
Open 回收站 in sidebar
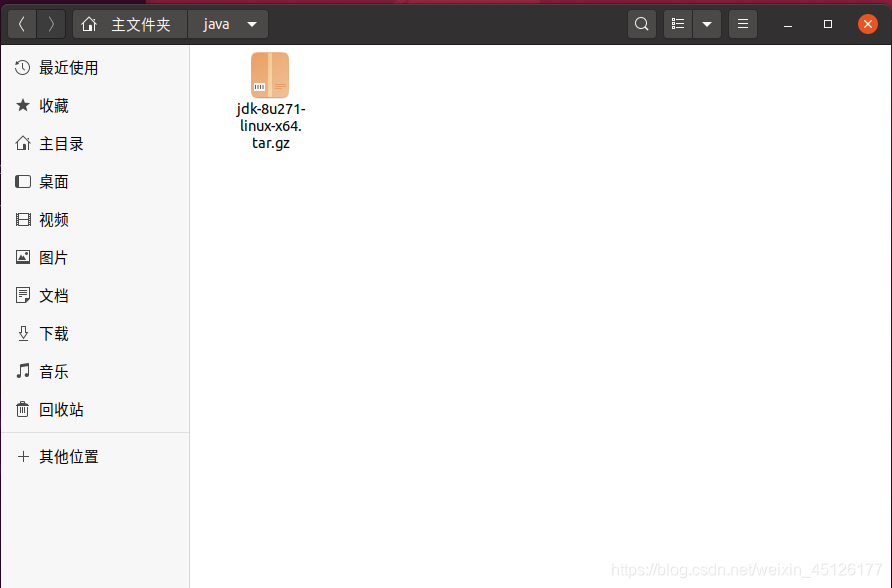(x=95, y=409)
